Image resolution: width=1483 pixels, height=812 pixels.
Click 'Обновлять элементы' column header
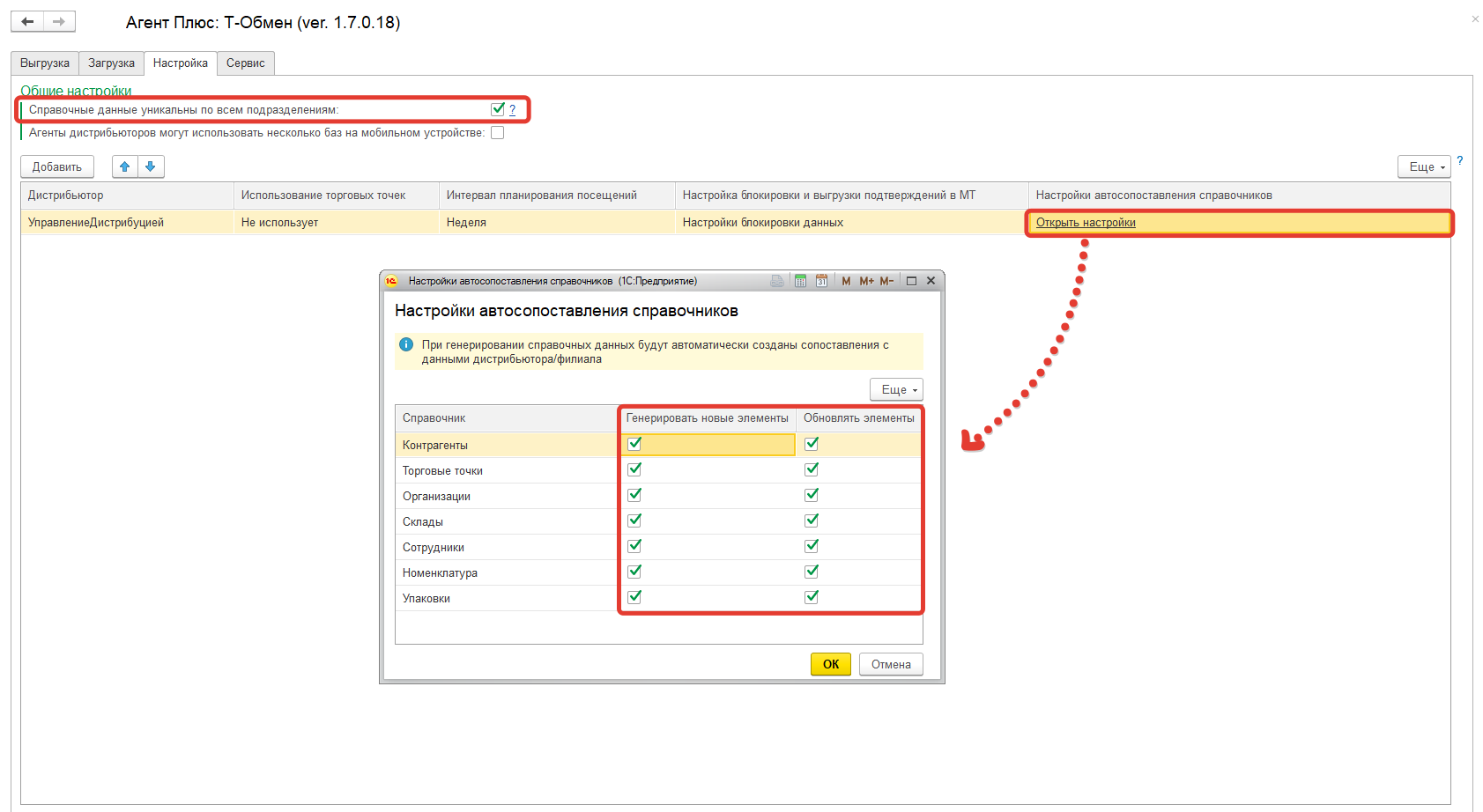[x=859, y=418]
